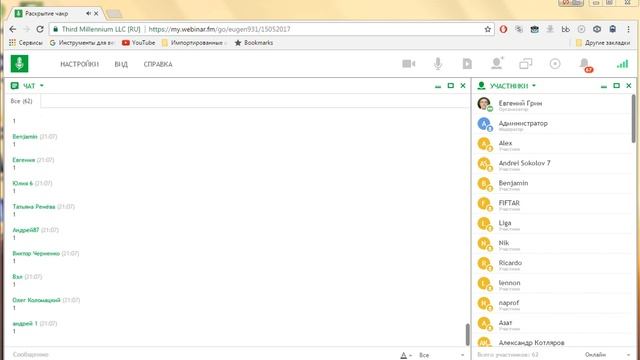
Task: Open notifications bell with red badge
Action: tap(585, 64)
